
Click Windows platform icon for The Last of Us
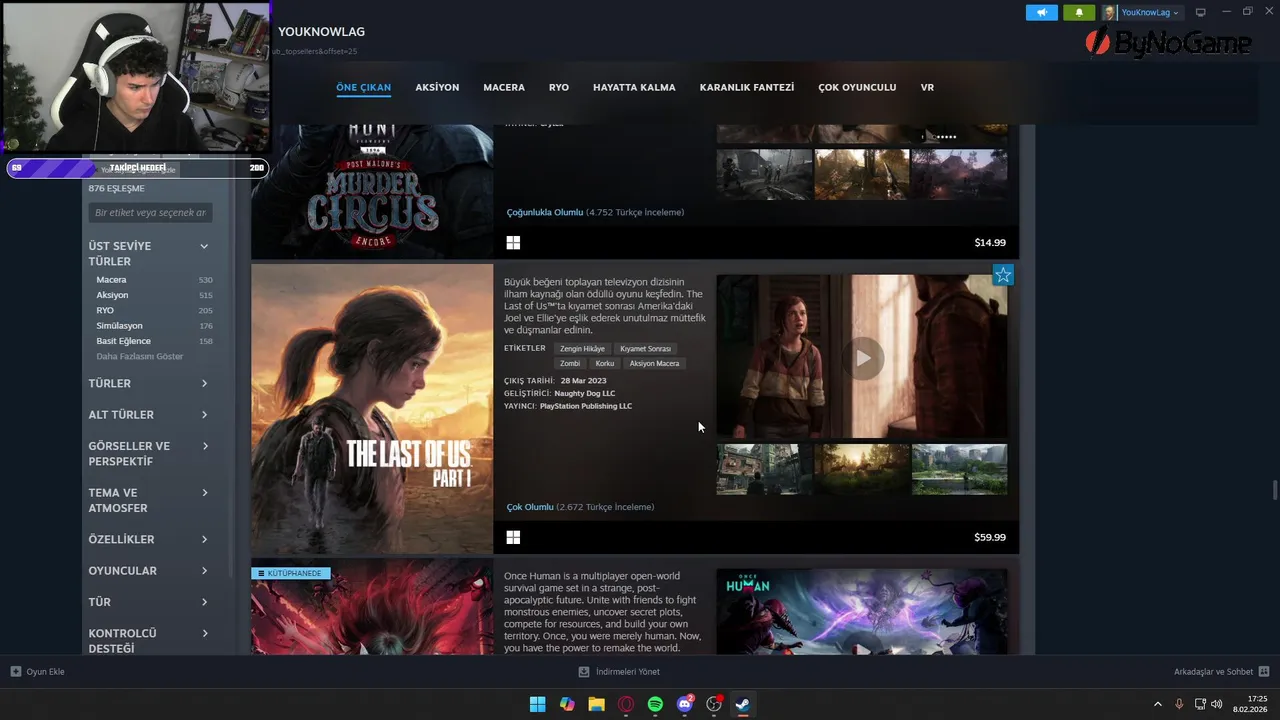(x=513, y=537)
